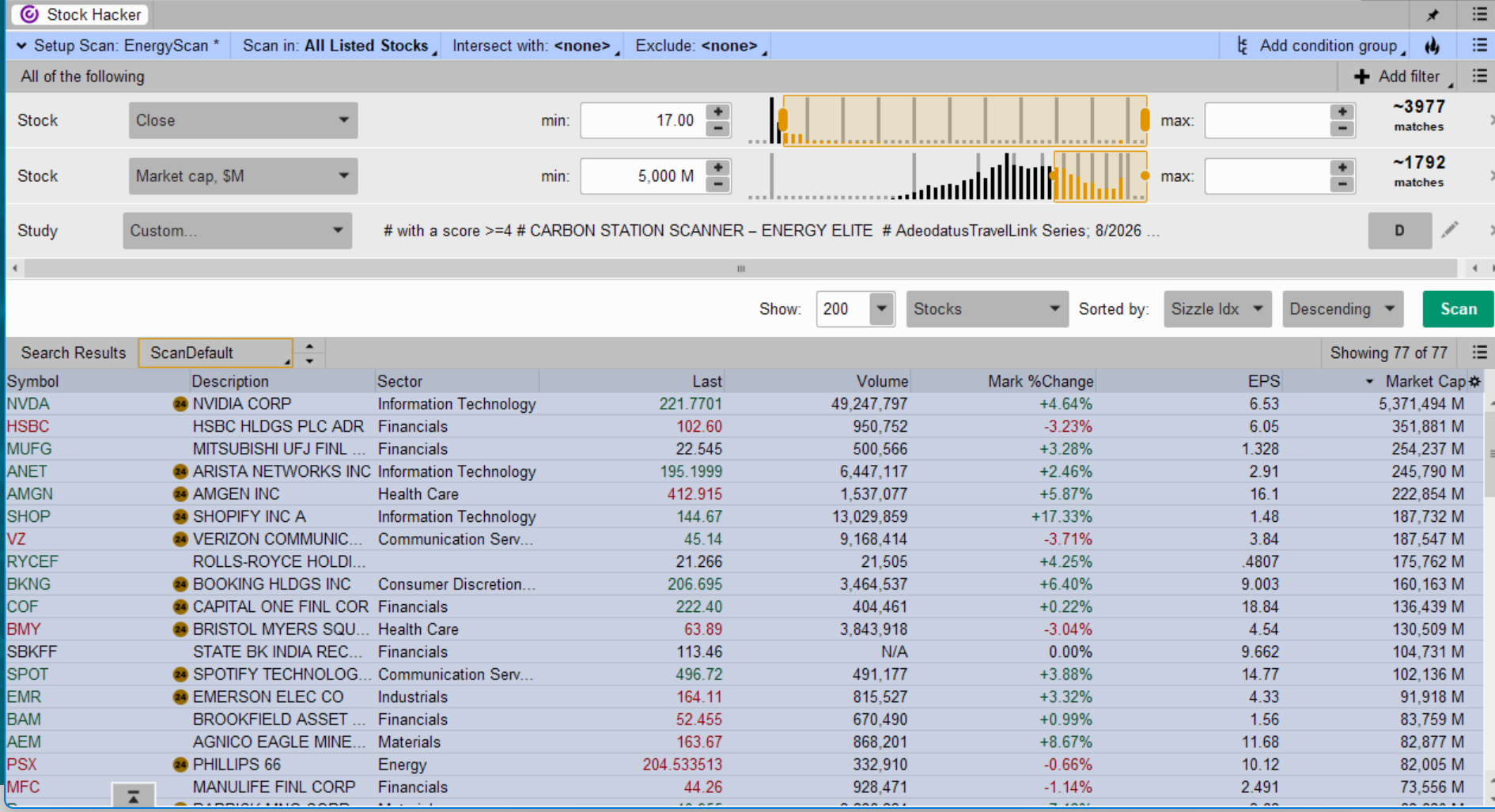
Task: Click the Market cap min field showing 5,000 M
Action: (x=643, y=176)
